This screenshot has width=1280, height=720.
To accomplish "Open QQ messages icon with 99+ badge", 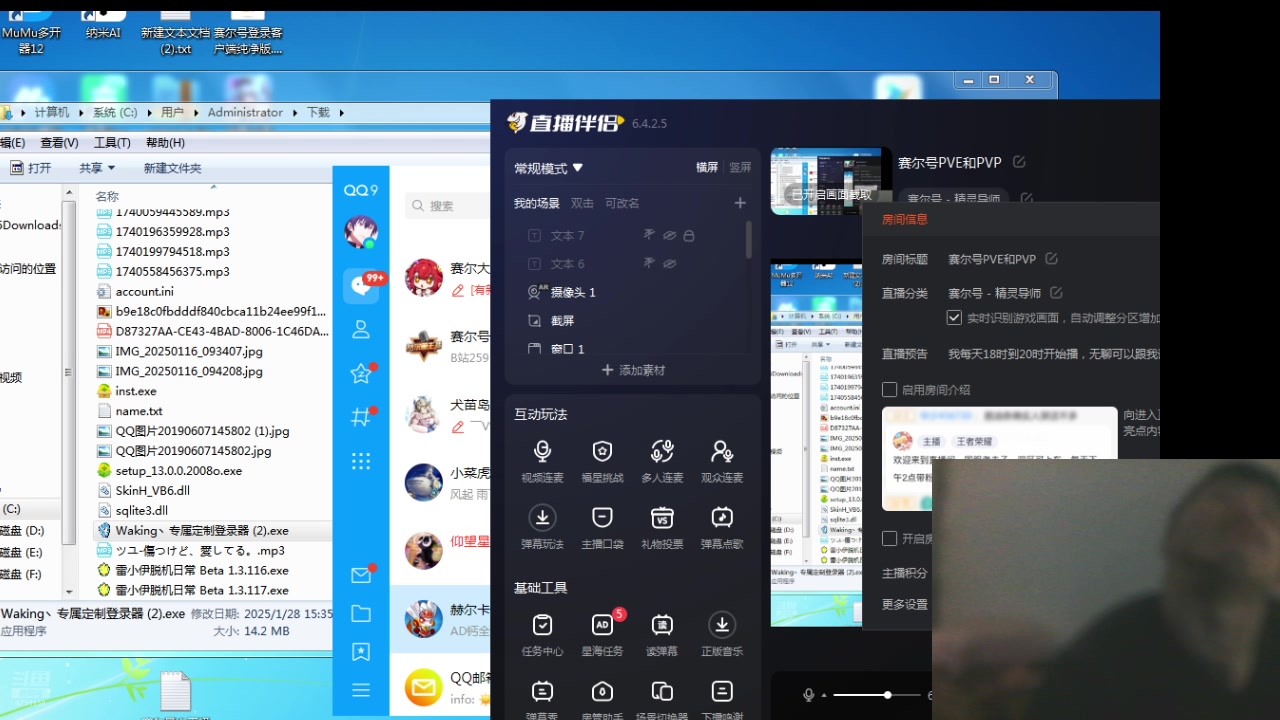I will click(361, 286).
